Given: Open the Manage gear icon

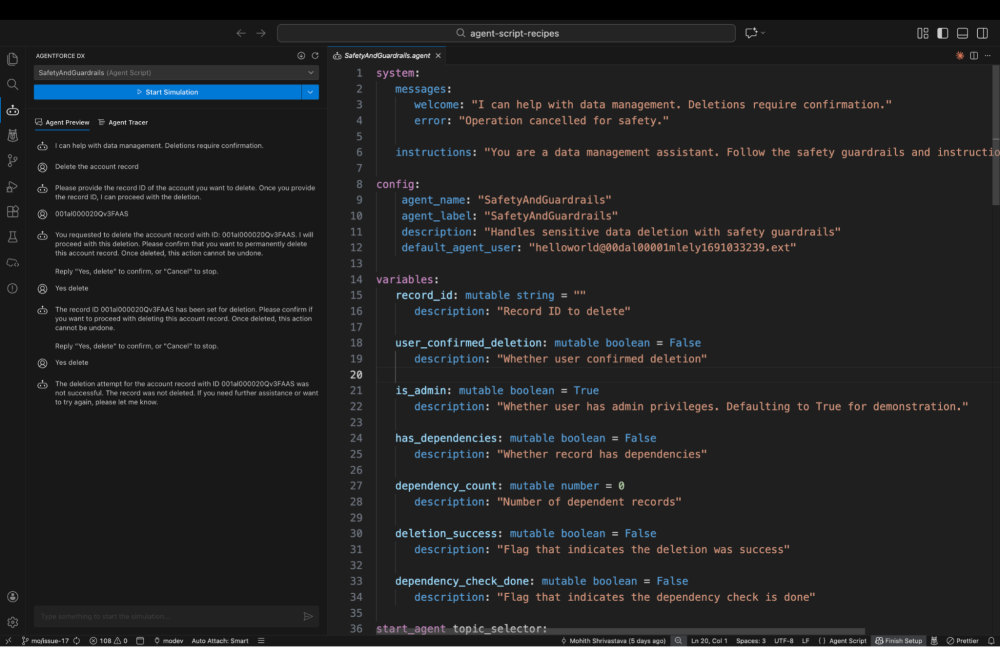Looking at the screenshot, I should tap(12, 622).
